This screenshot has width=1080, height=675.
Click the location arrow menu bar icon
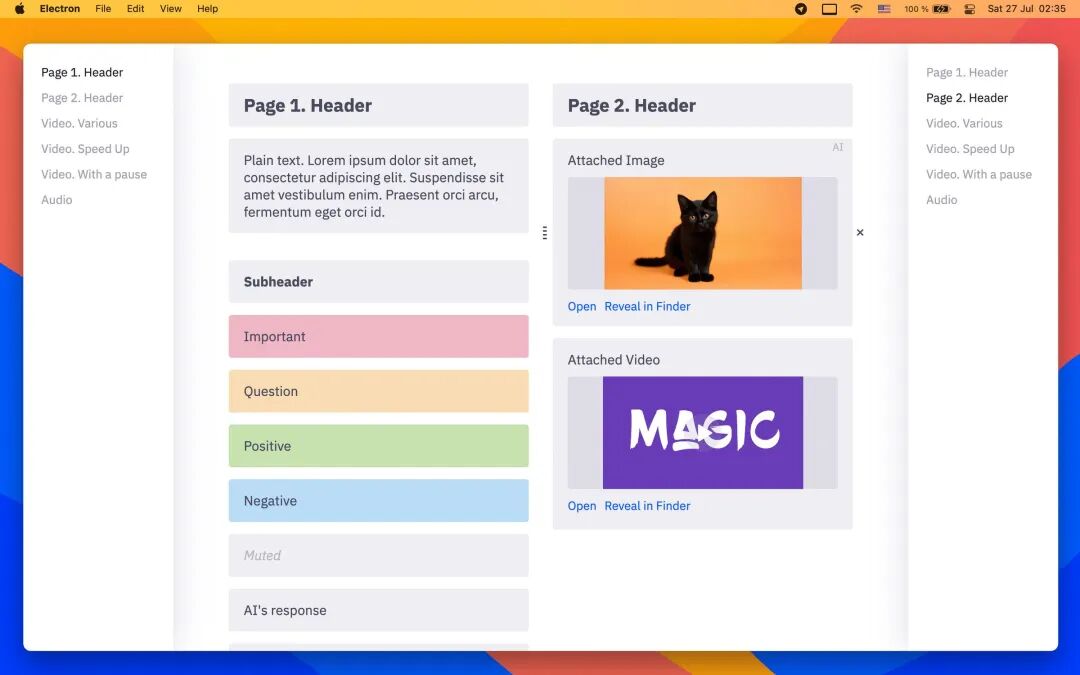coord(800,9)
